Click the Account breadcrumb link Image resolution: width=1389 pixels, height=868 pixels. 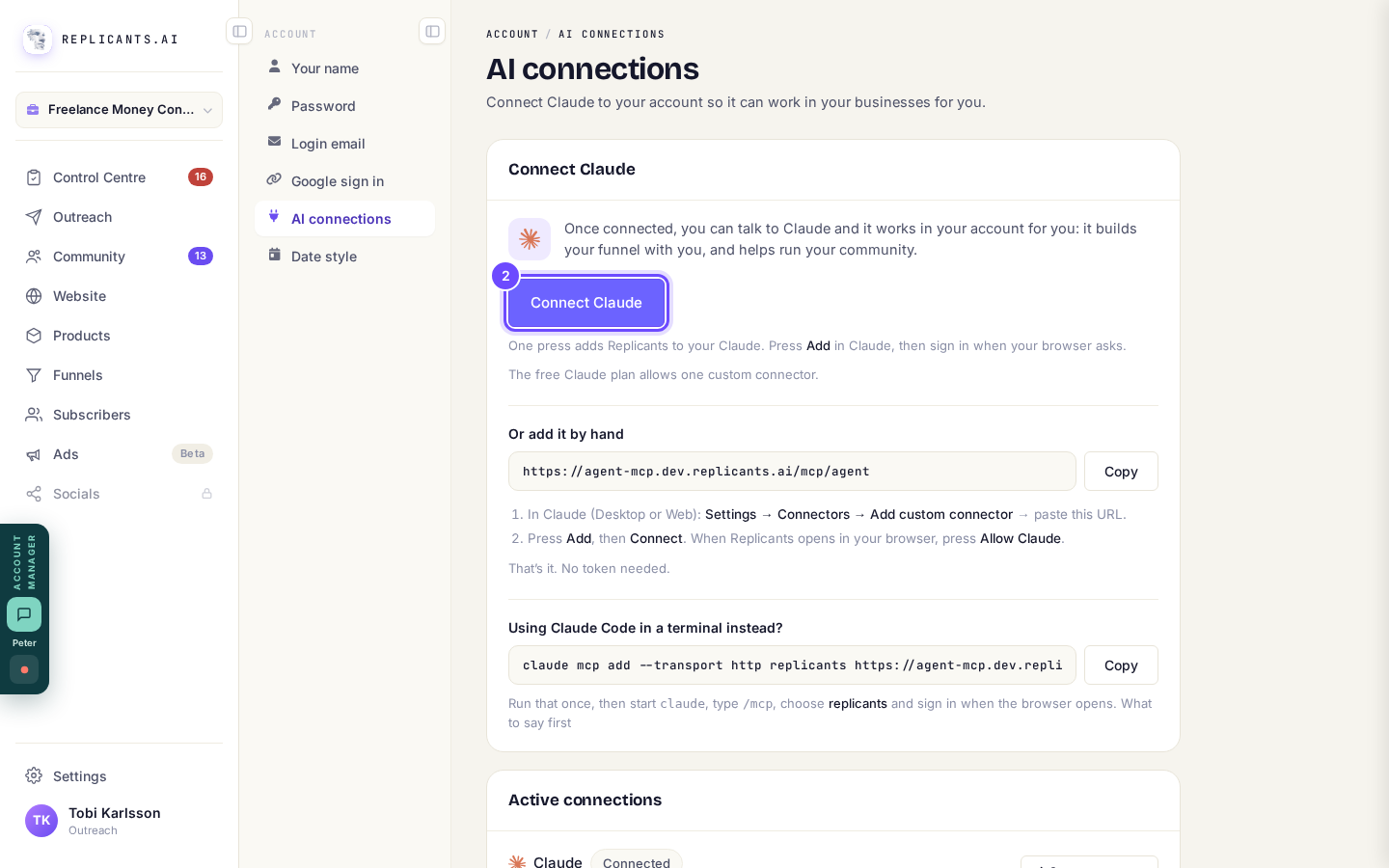(x=512, y=34)
